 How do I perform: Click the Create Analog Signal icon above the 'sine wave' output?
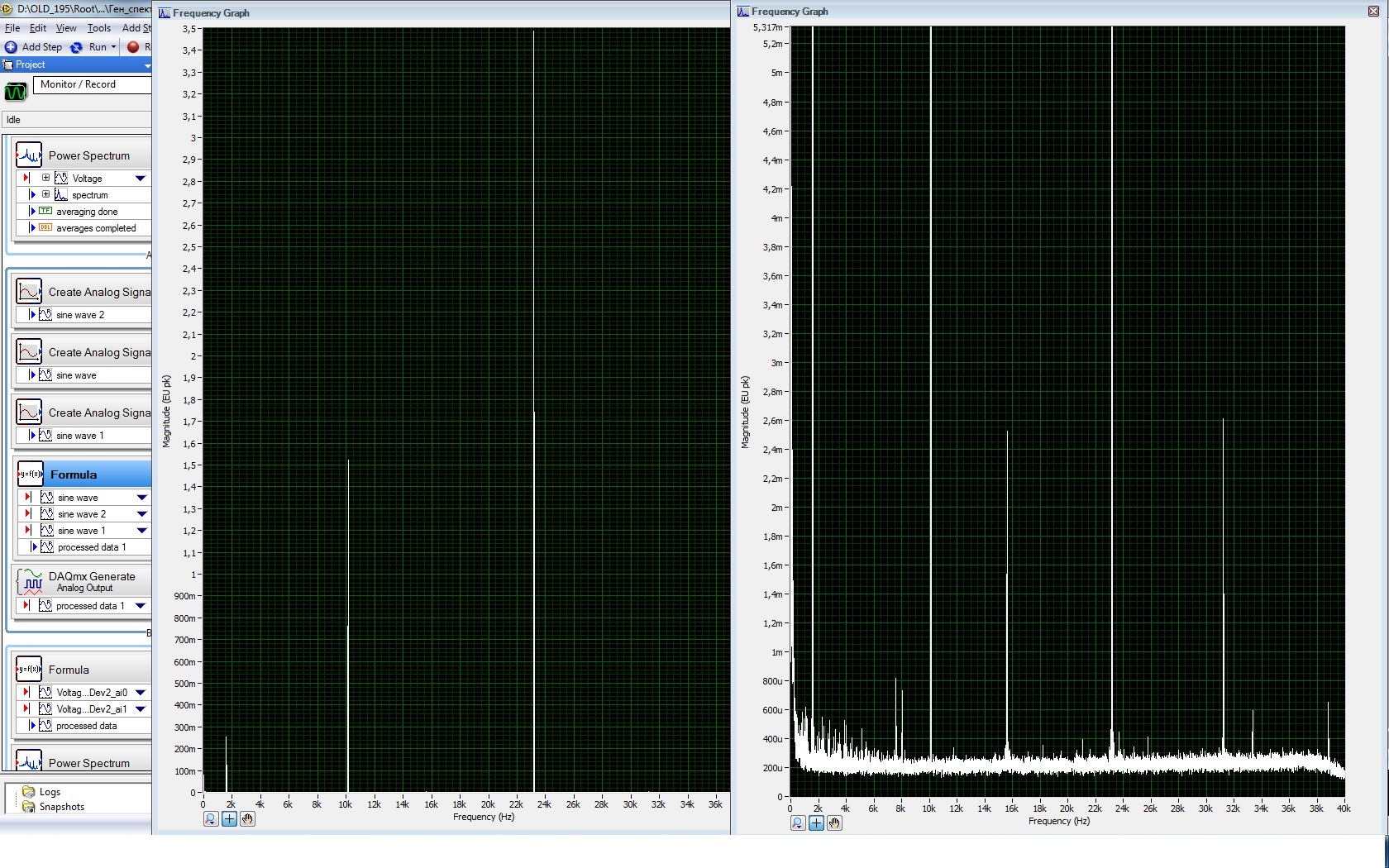tap(29, 351)
